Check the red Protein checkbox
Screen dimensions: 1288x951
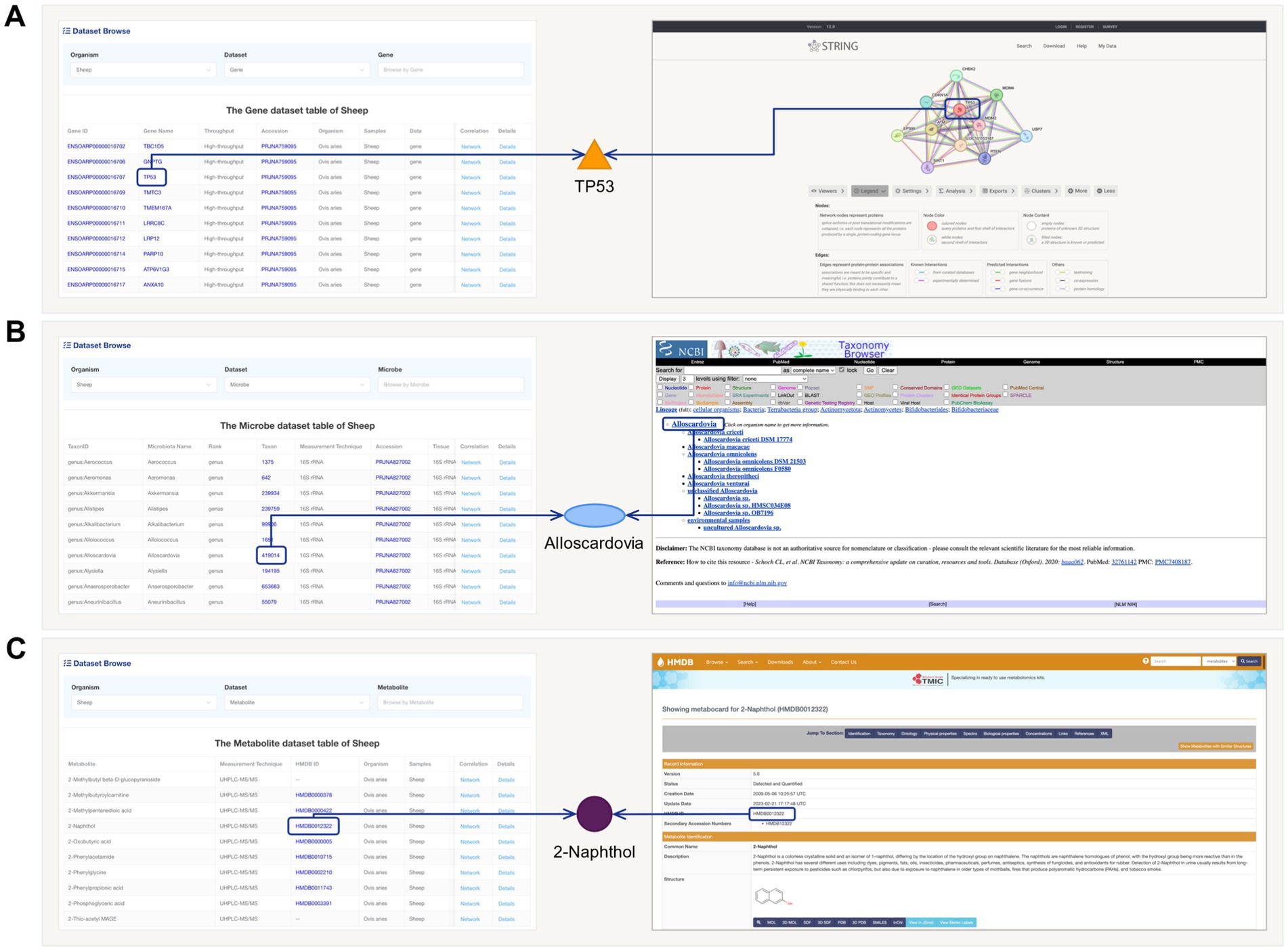point(691,387)
